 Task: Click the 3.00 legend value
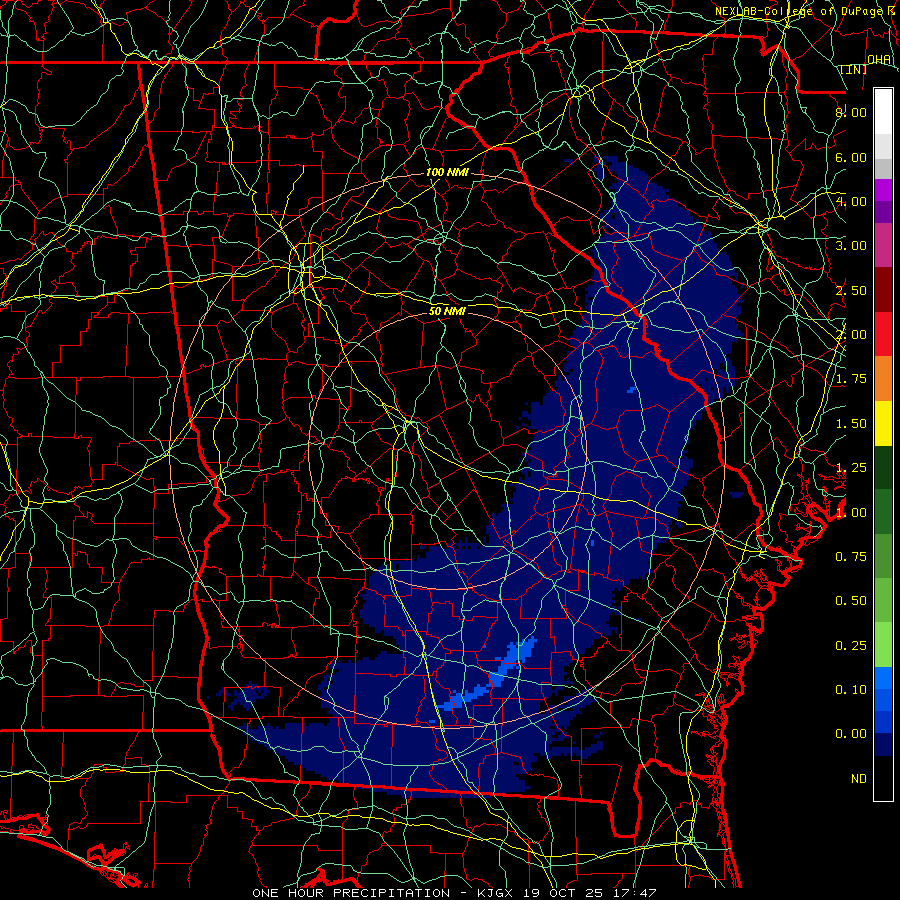click(851, 246)
